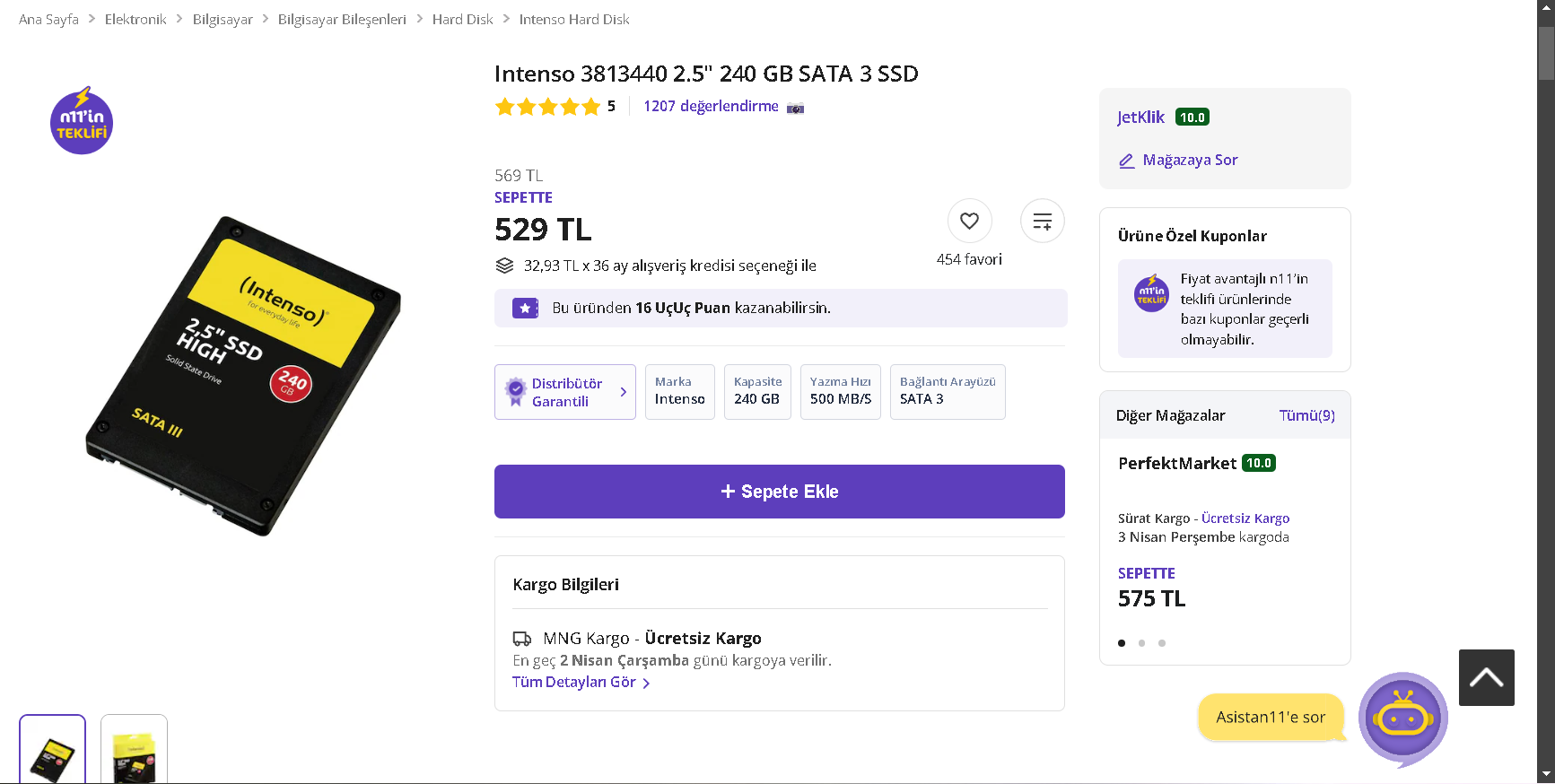Open the Asistan11 robot chat icon
The width and height of the screenshot is (1555, 784).
[1402, 718]
